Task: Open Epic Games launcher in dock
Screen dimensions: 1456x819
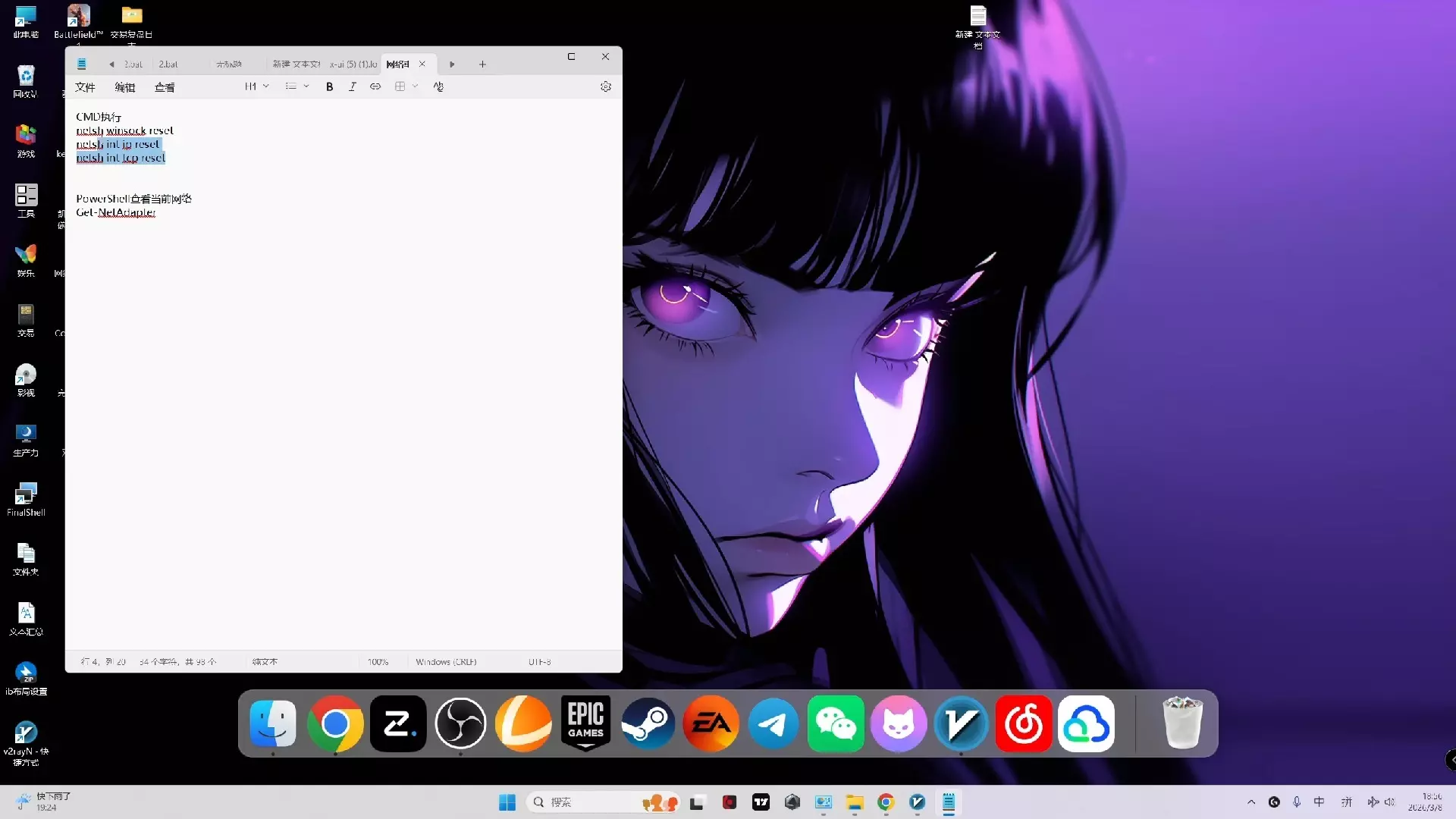Action: [x=586, y=723]
